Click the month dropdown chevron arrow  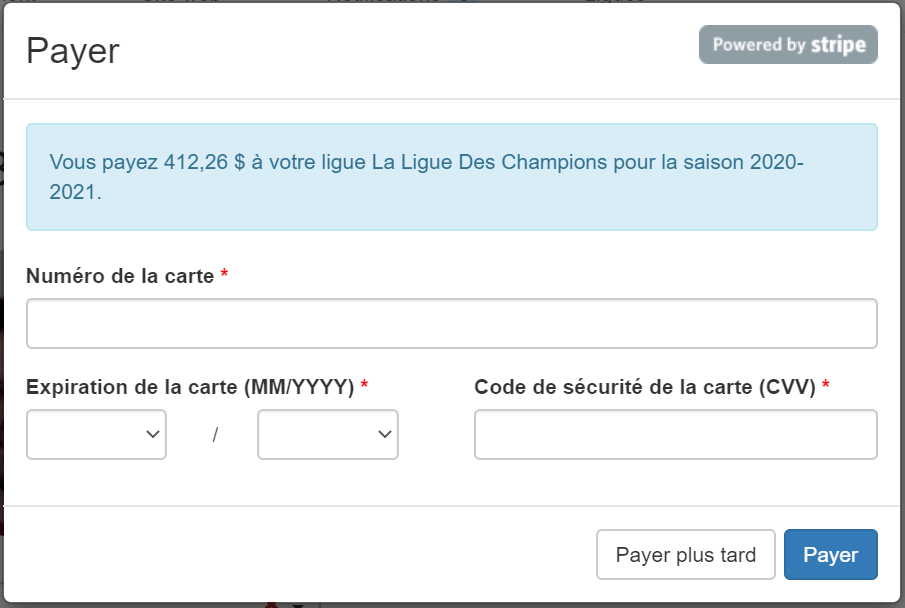point(152,434)
